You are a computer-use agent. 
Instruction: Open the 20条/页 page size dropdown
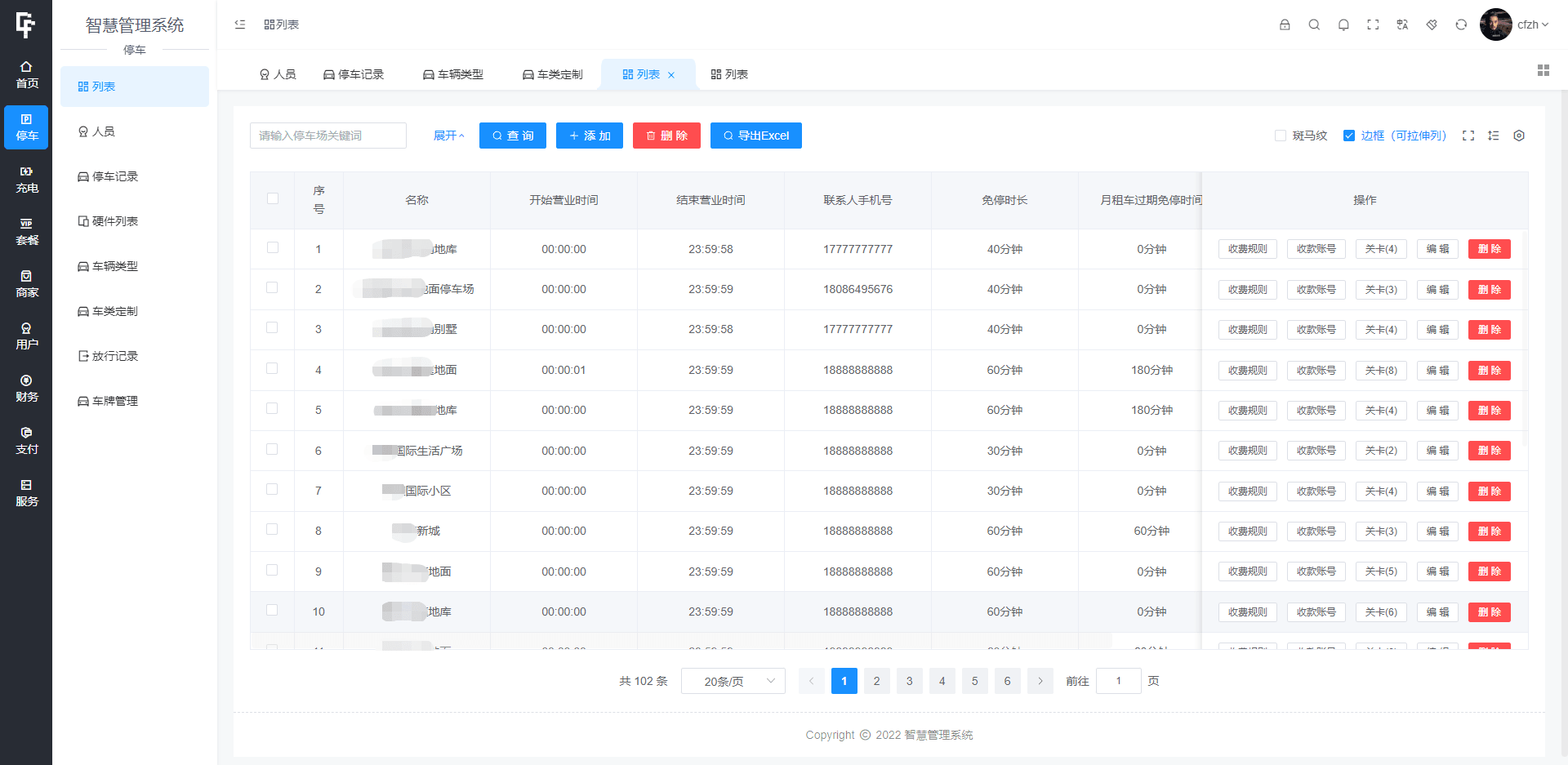tap(733, 680)
